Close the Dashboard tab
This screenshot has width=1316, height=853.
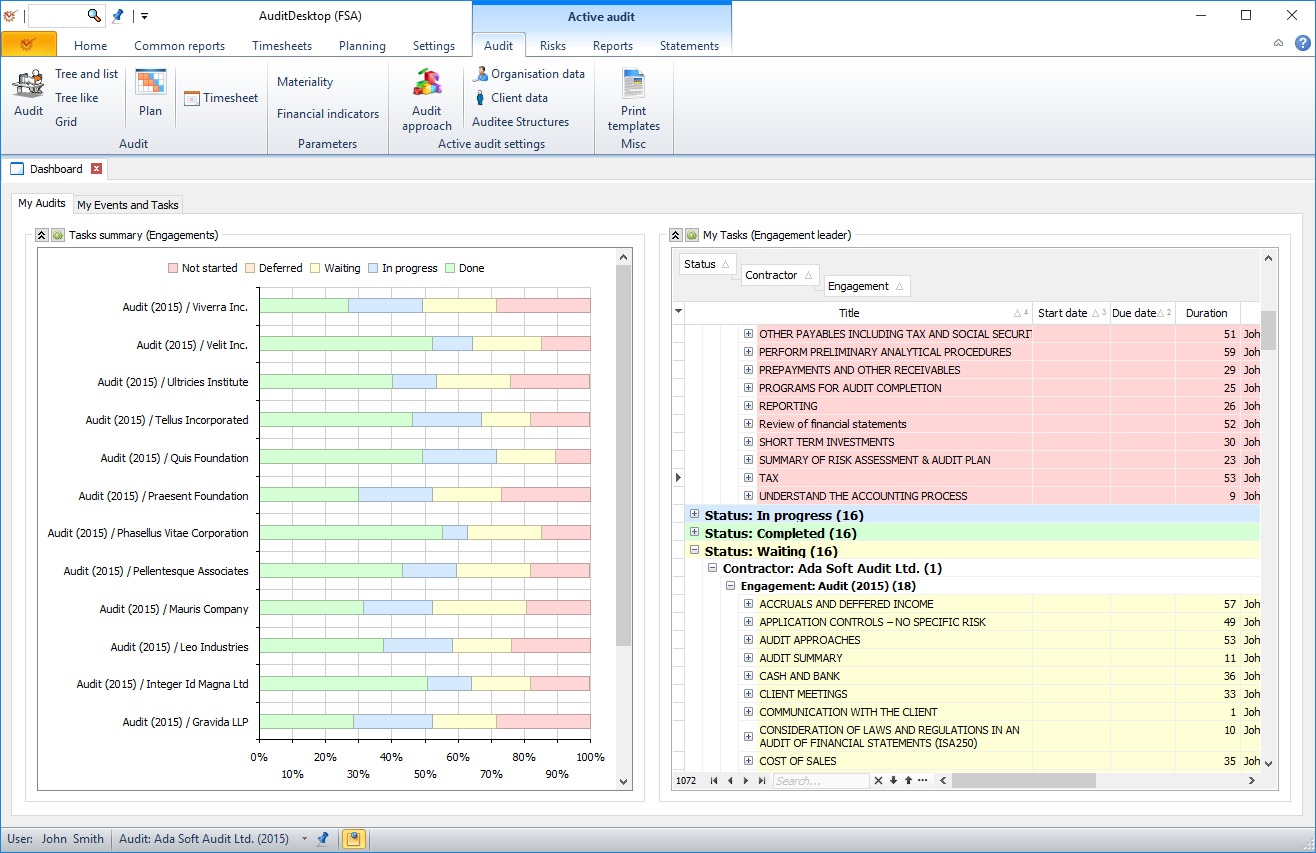click(x=97, y=169)
